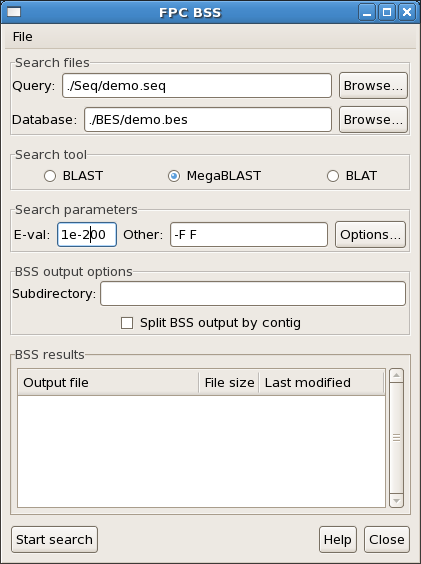Screen dimensions: 421x564
Task: Start the search
Action: (x=54, y=539)
